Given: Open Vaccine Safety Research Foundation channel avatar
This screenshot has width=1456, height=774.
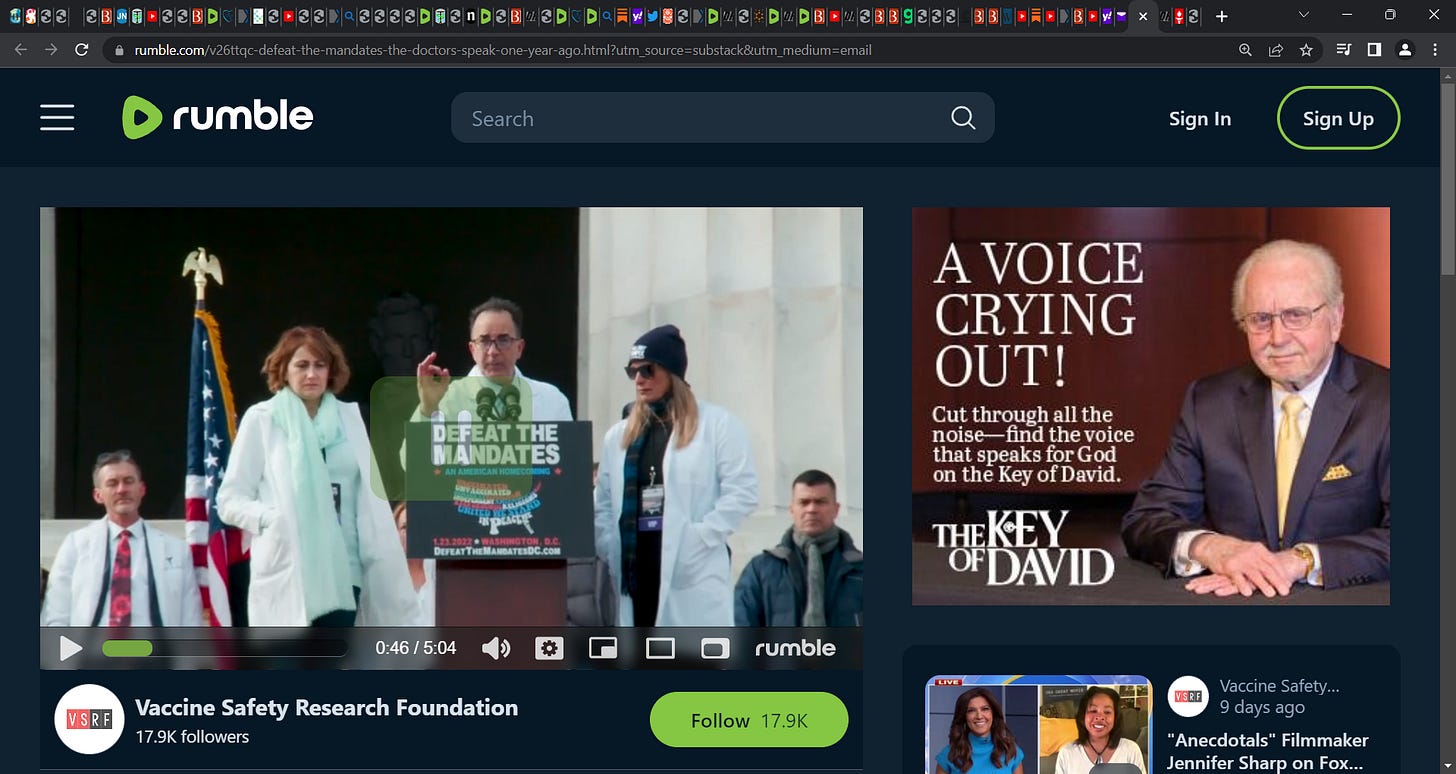Looking at the screenshot, I should coord(89,719).
